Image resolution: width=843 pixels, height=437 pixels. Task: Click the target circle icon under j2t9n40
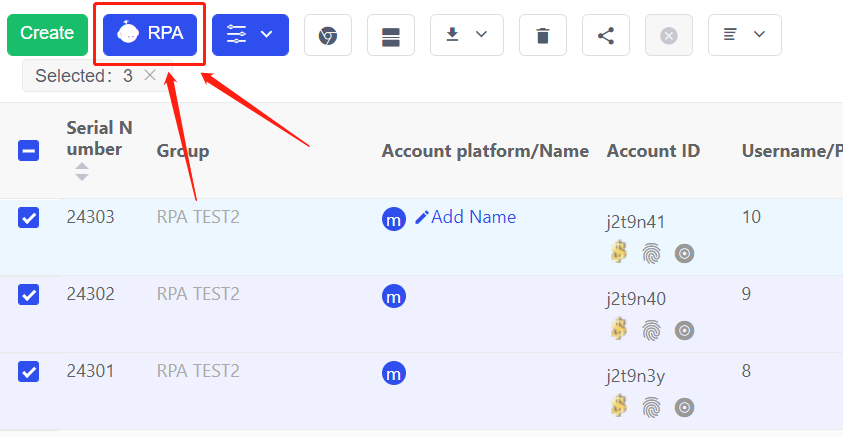(x=684, y=330)
